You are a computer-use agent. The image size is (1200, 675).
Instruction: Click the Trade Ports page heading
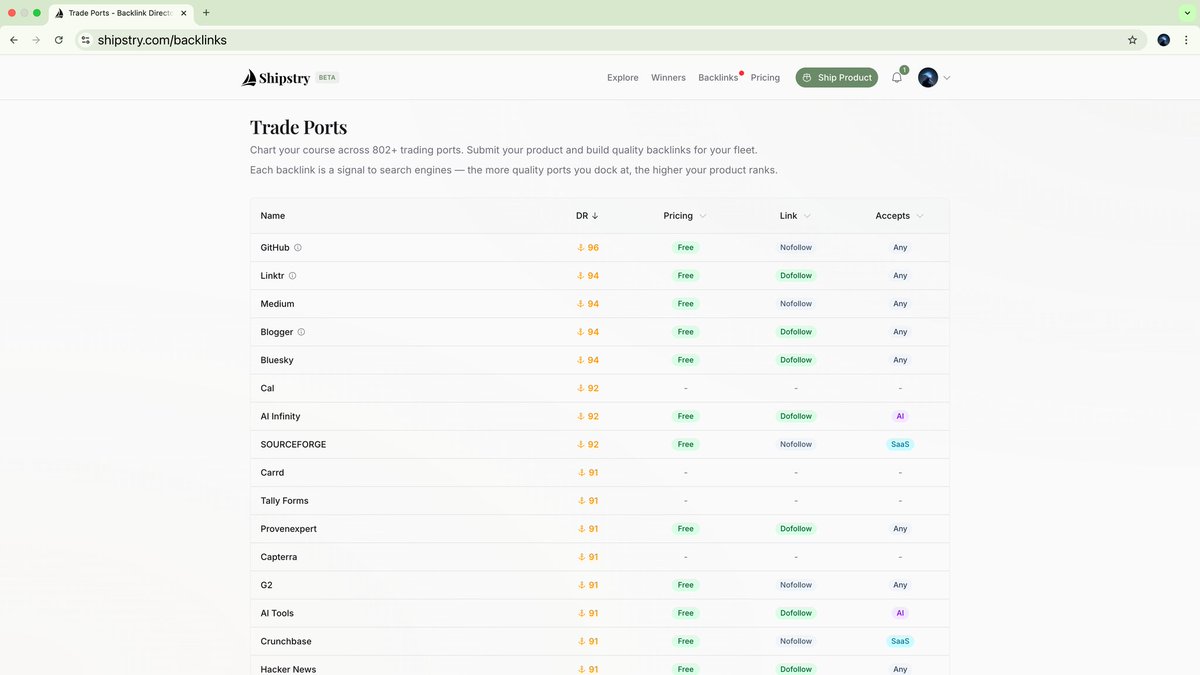pos(298,127)
